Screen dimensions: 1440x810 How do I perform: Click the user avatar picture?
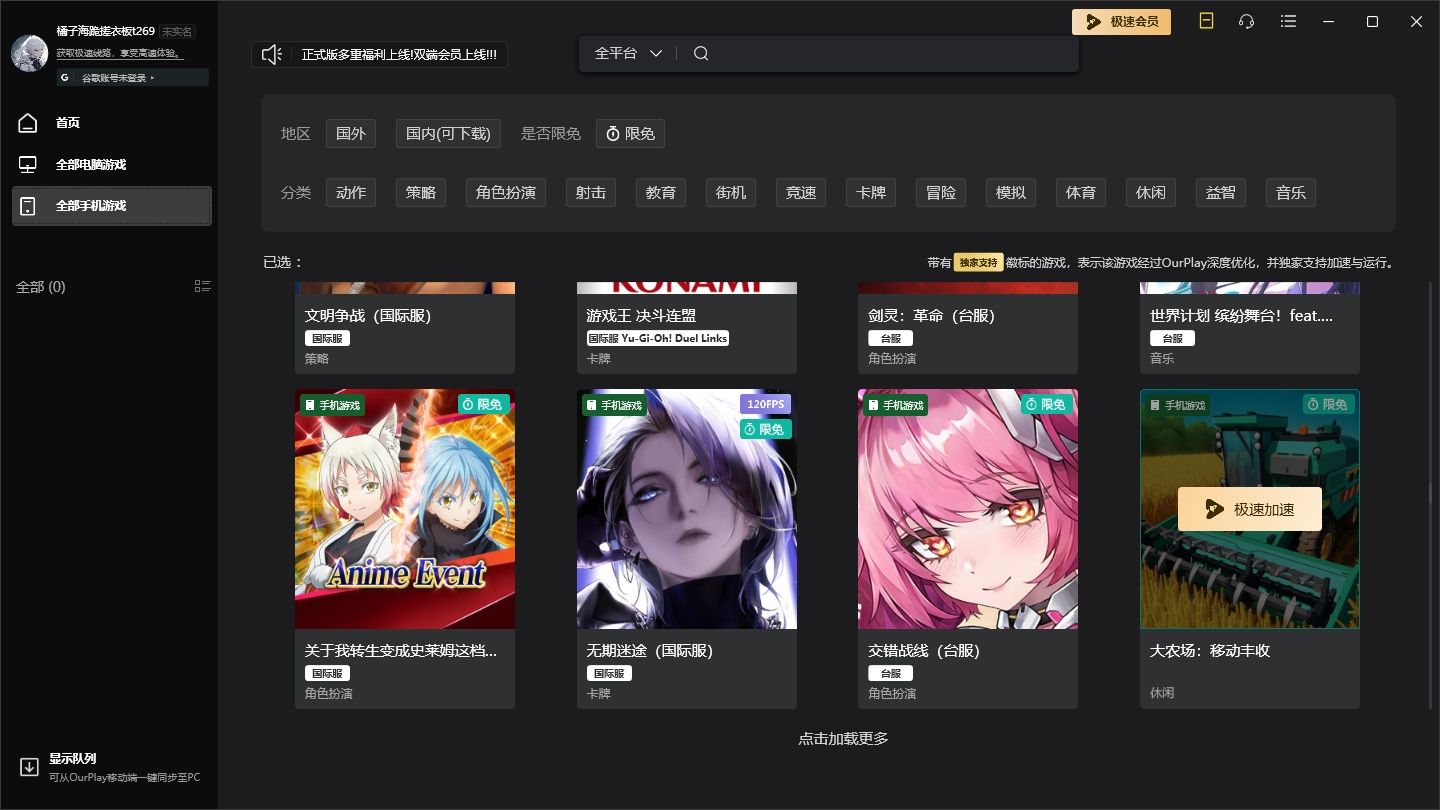coord(30,53)
